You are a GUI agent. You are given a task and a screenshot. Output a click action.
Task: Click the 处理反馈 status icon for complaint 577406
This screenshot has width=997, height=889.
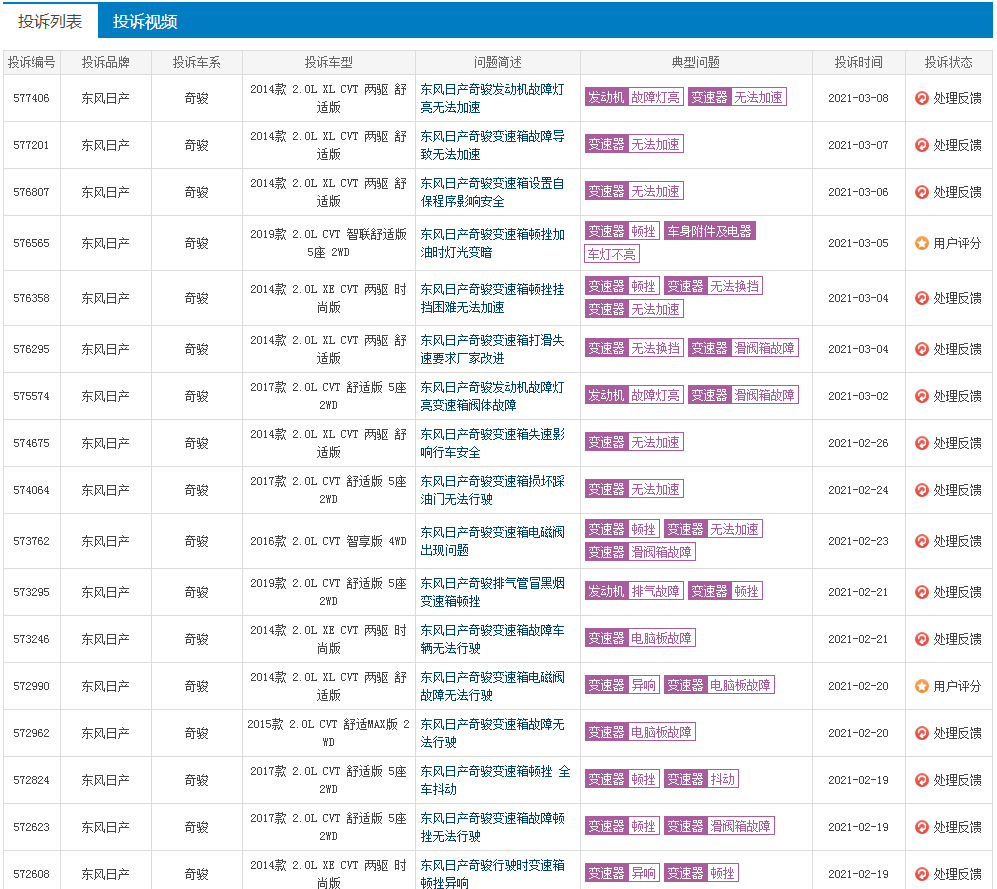tap(921, 98)
